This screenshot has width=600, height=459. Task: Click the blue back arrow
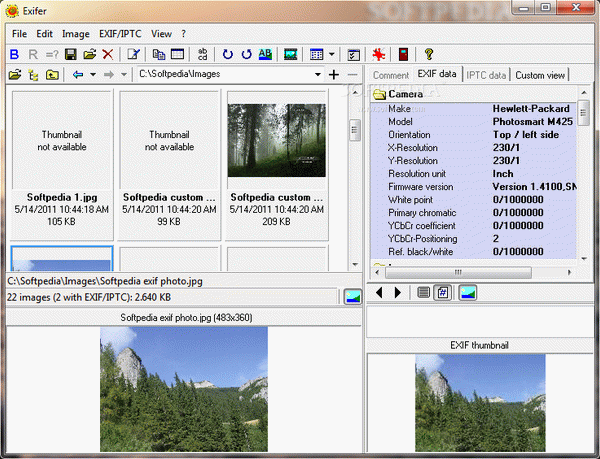[x=78, y=75]
